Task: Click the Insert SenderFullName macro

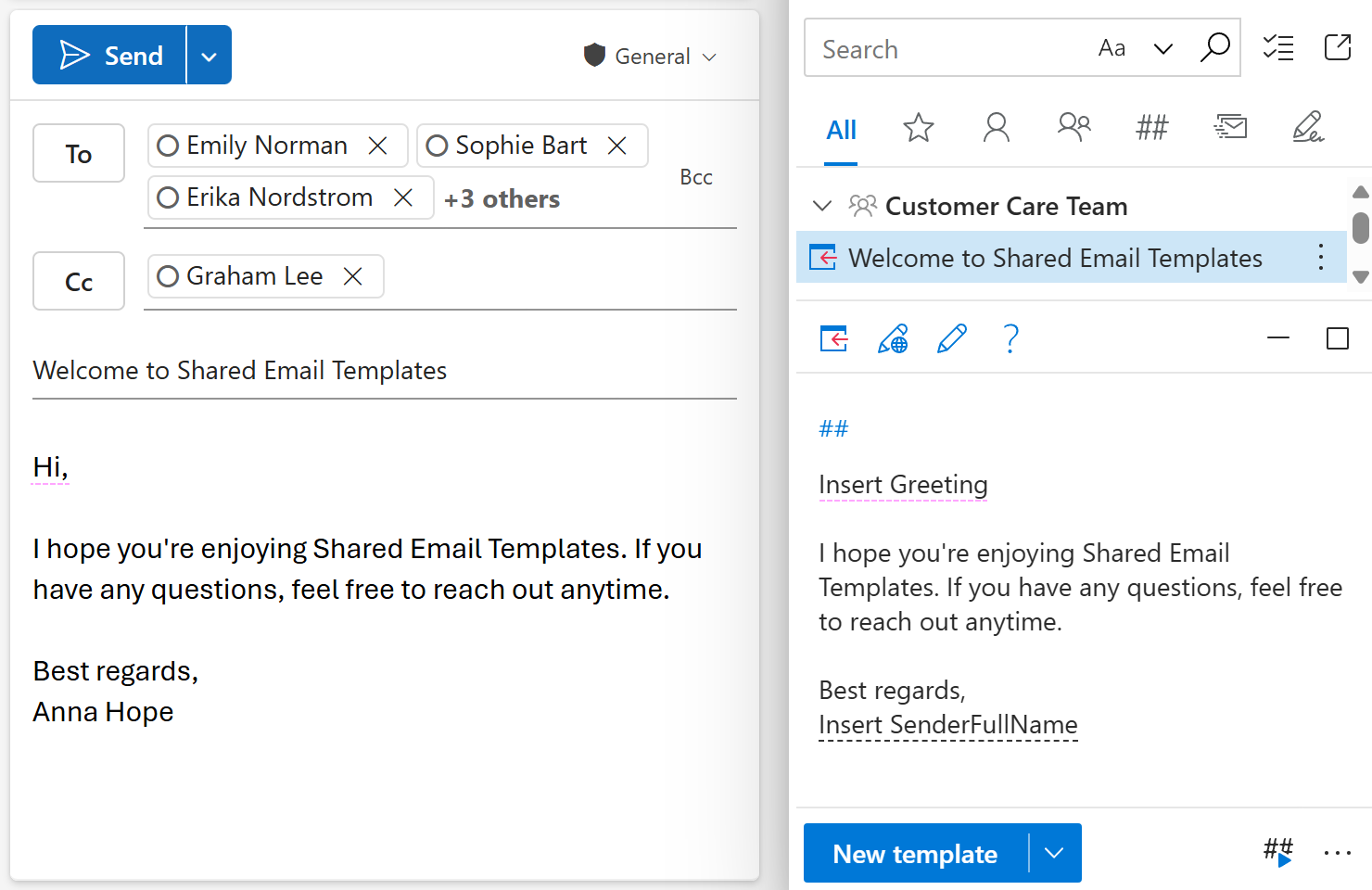Action: pyautogui.click(x=947, y=725)
